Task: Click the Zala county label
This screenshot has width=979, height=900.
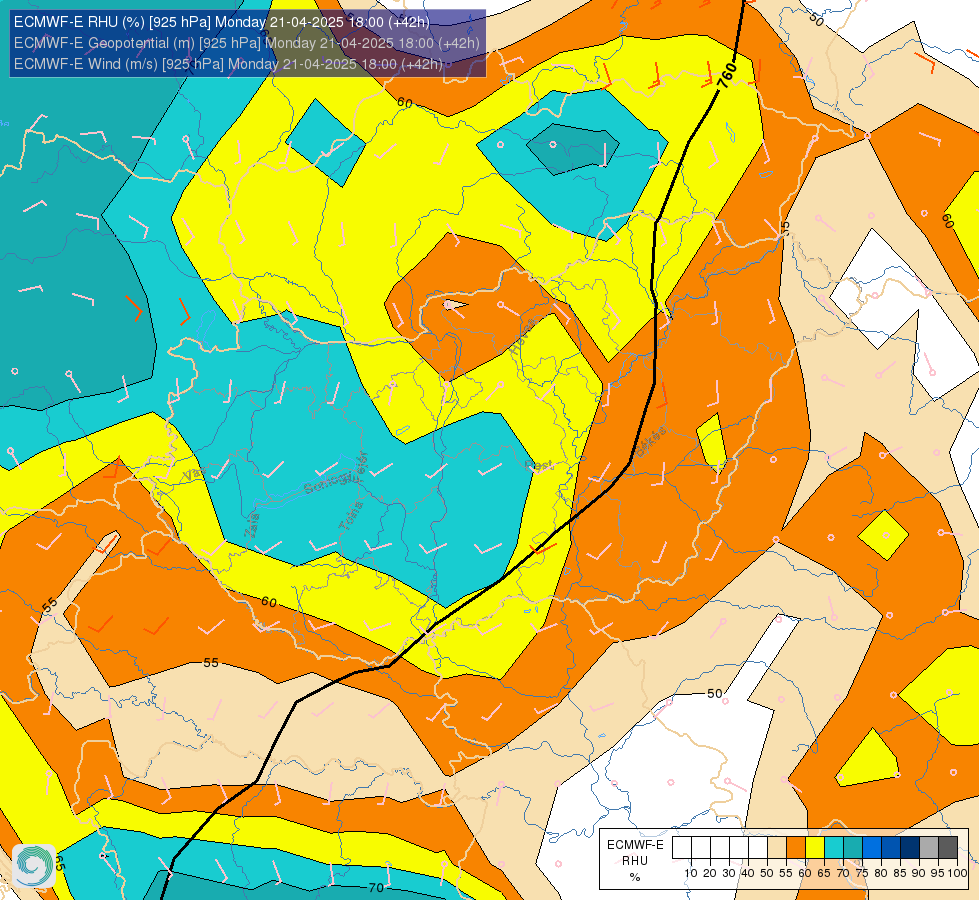Action: (252, 525)
